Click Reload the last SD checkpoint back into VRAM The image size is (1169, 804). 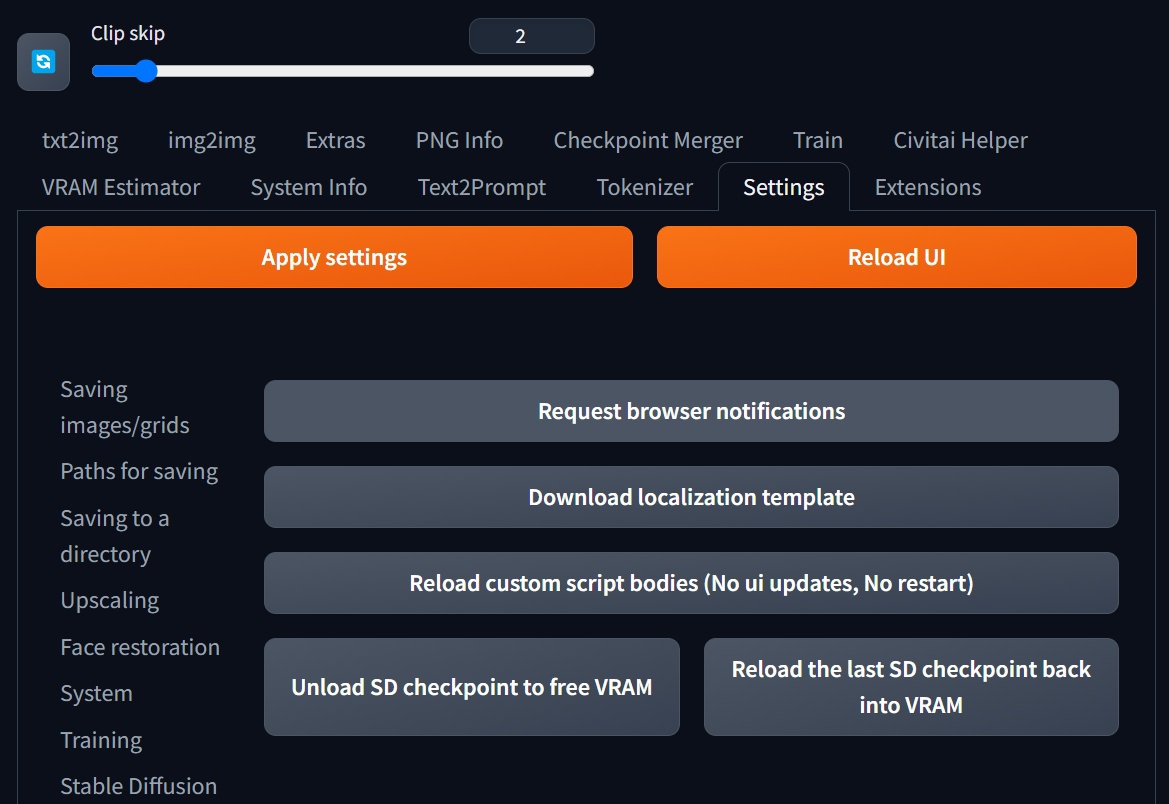[911, 687]
